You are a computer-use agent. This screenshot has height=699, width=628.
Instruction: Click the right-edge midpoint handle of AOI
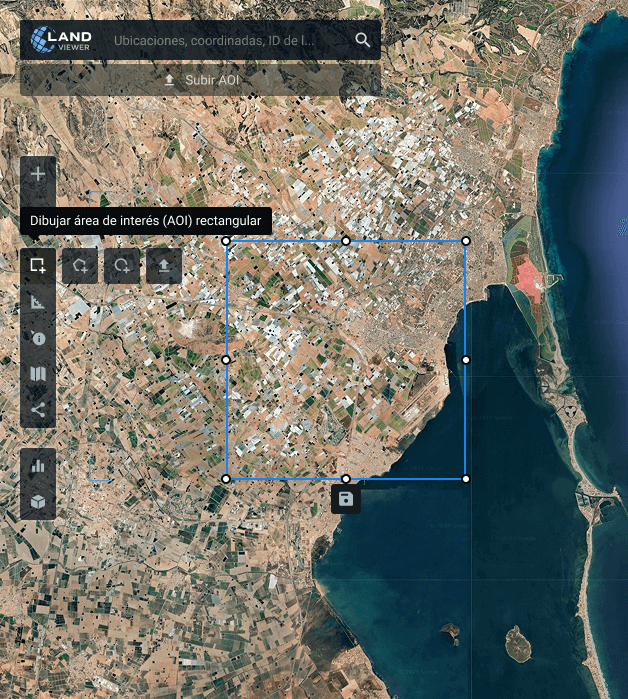[466, 359]
